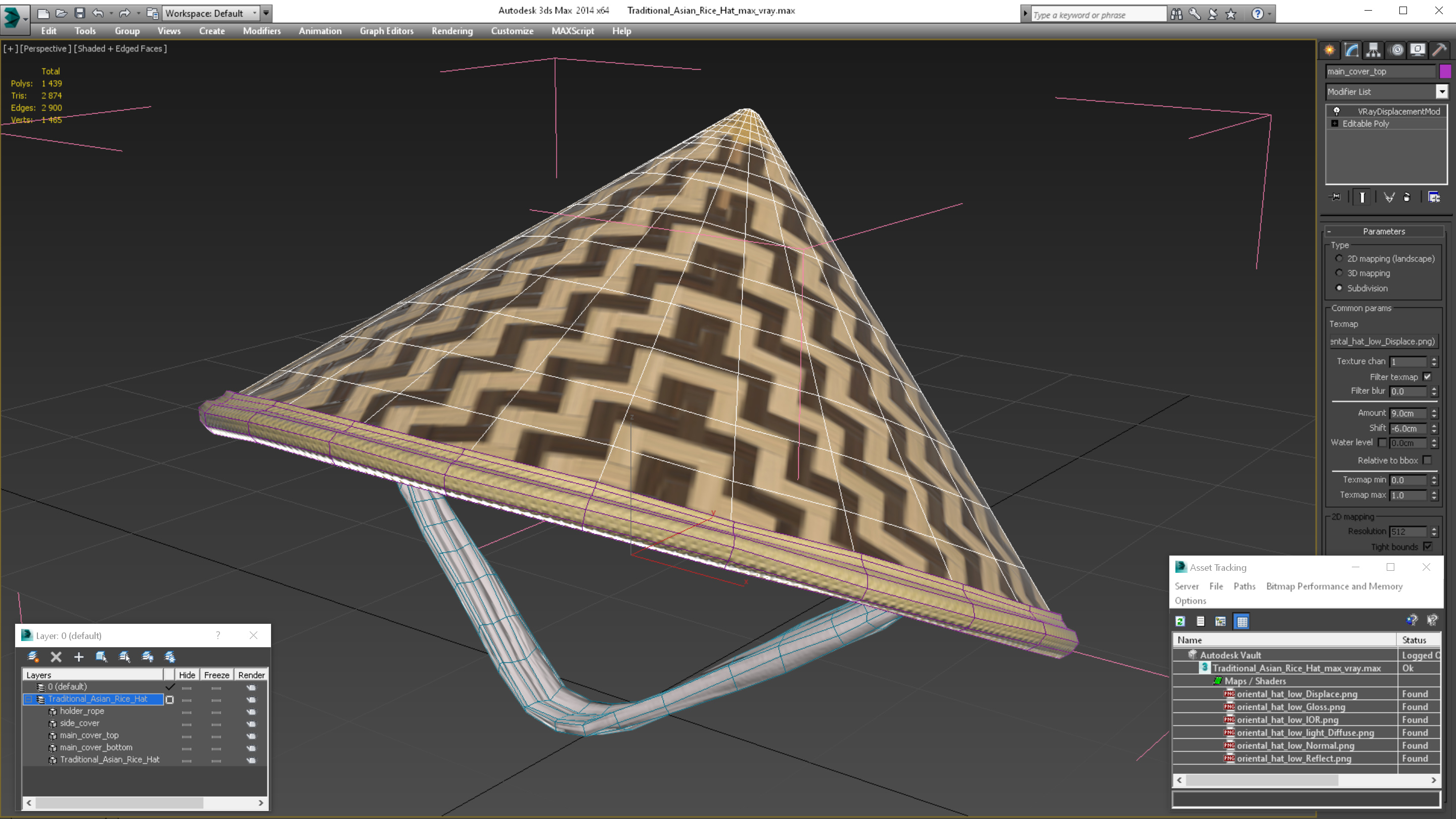Open the Create command panel tab

pos(1330,51)
